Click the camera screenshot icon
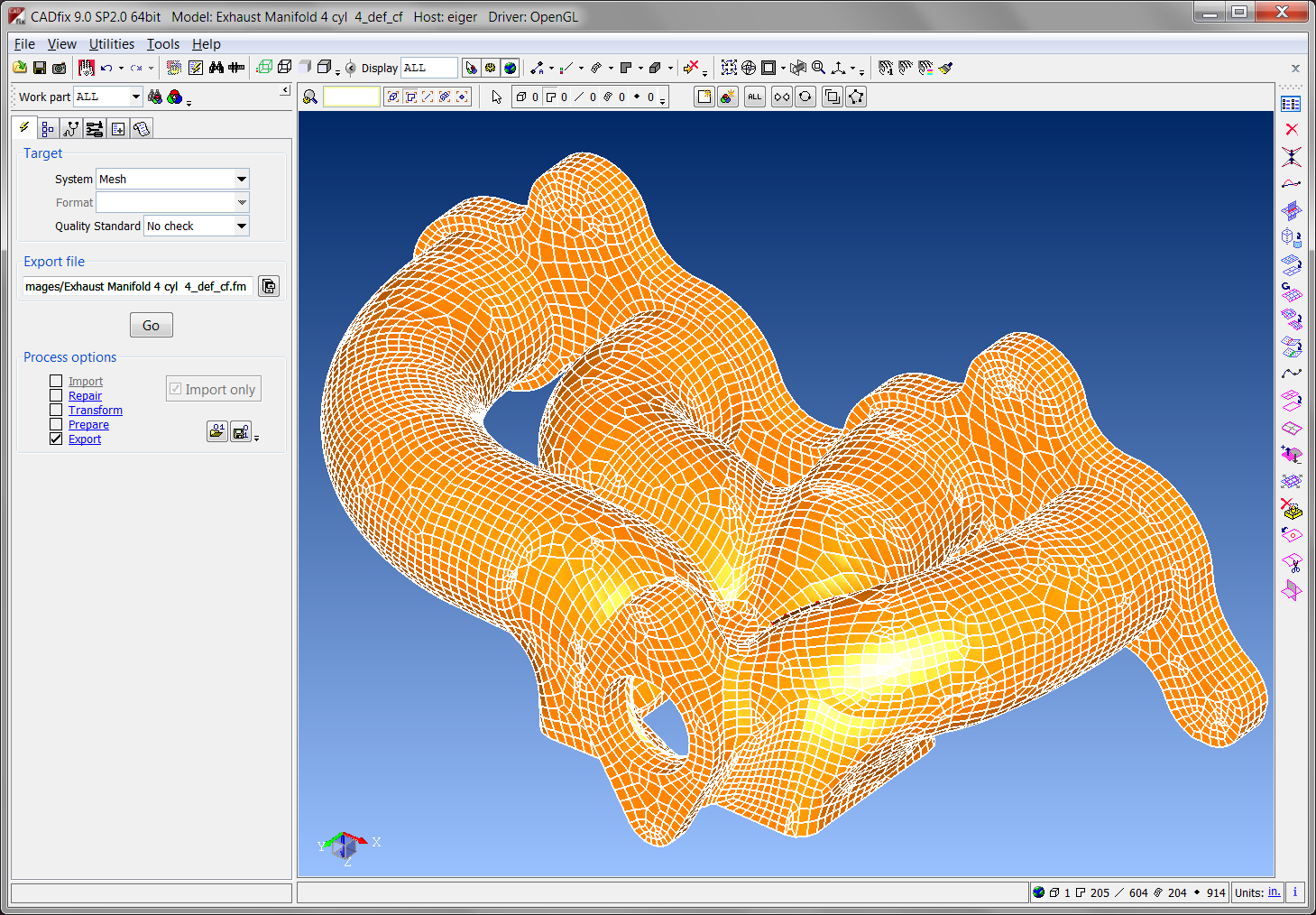1316x915 pixels. click(59, 68)
